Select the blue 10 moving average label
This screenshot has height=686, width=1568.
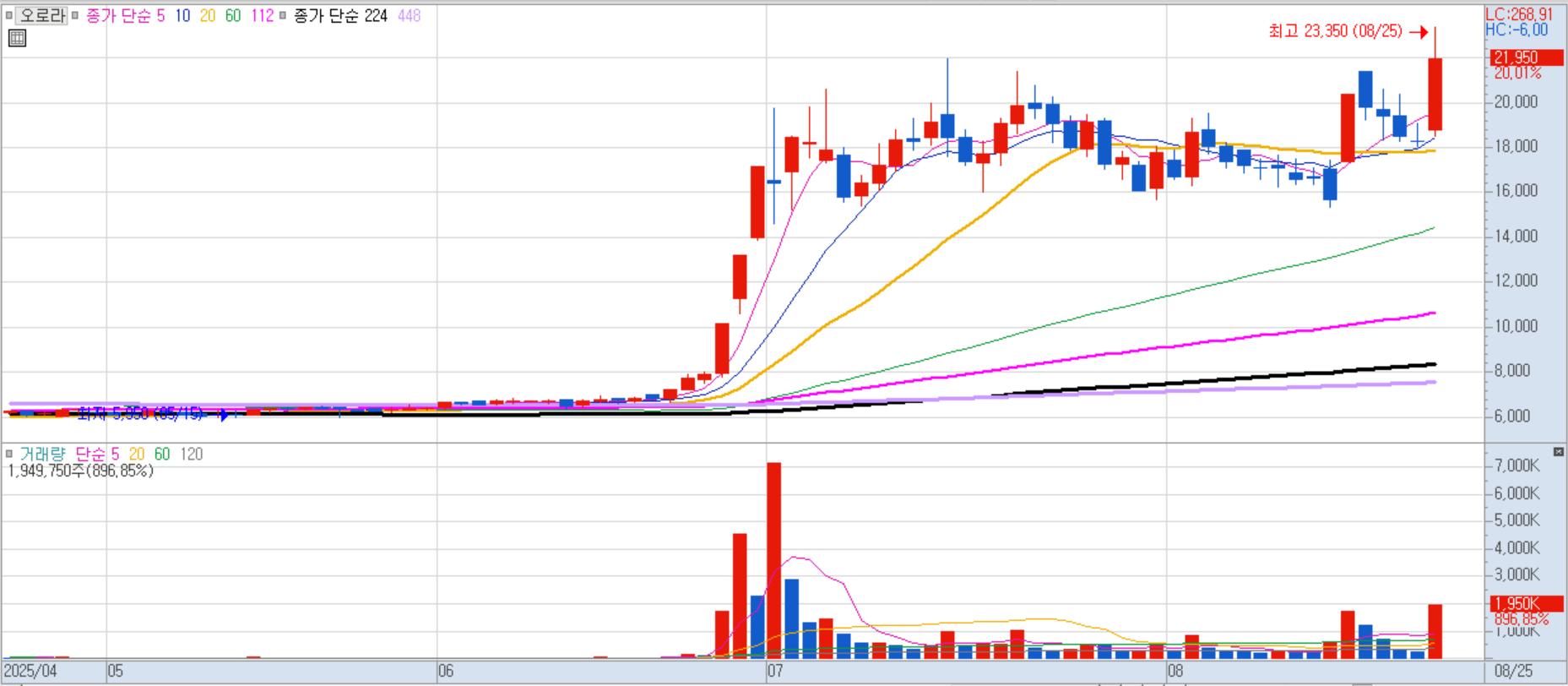pyautogui.click(x=182, y=15)
